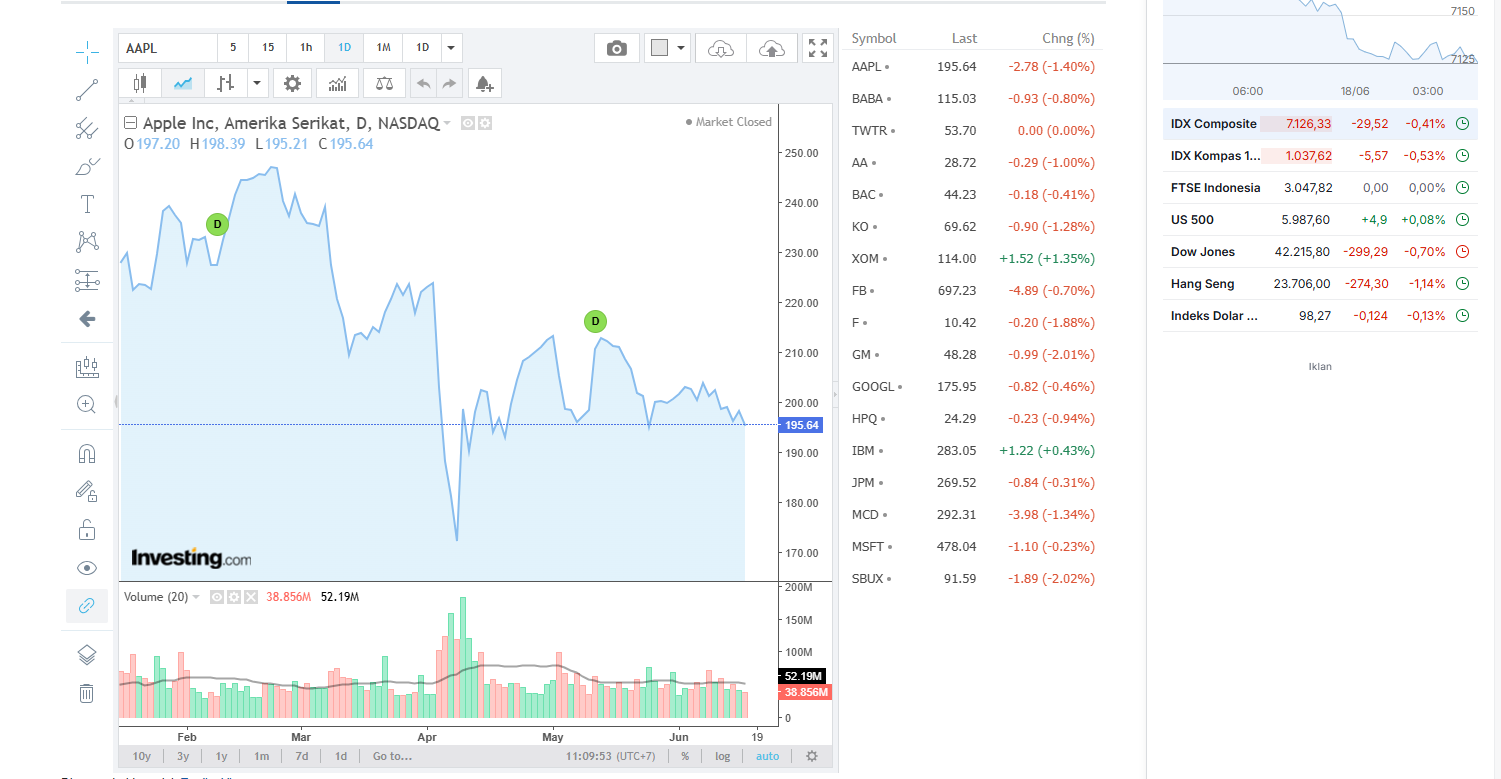Open Apple Inc series settings gear
The image size is (1501, 779).
(x=485, y=123)
